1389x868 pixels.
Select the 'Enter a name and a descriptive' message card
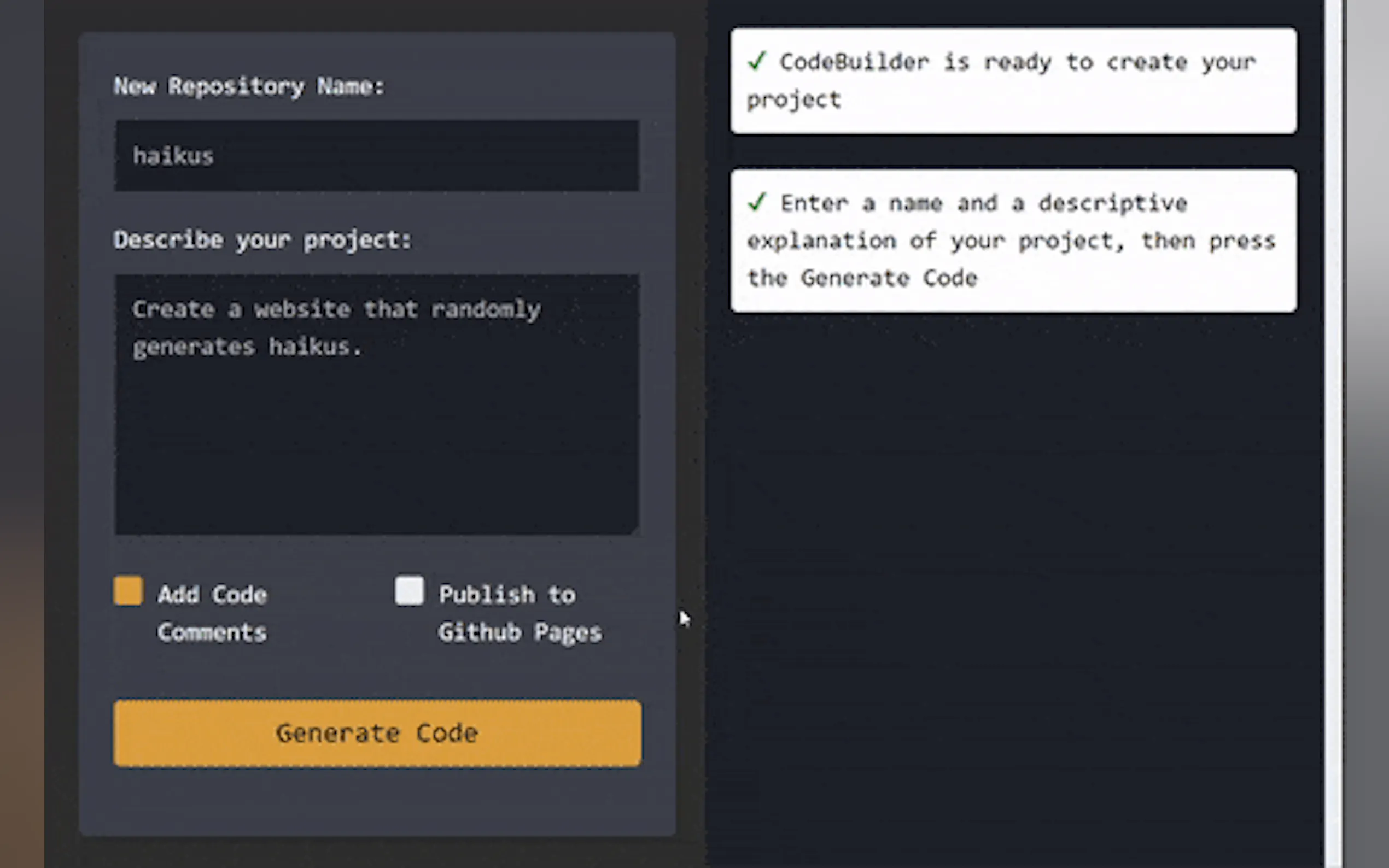click(1013, 241)
